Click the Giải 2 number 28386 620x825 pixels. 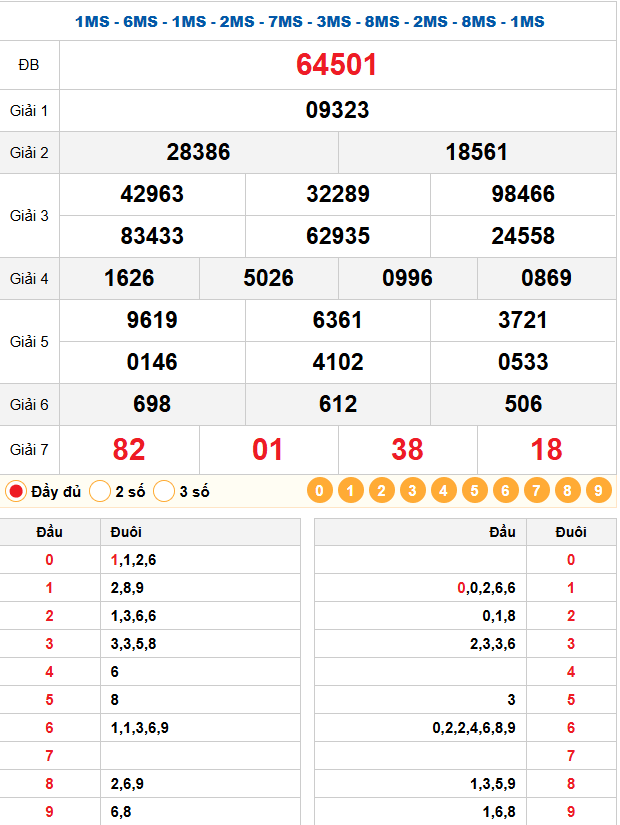click(x=198, y=152)
